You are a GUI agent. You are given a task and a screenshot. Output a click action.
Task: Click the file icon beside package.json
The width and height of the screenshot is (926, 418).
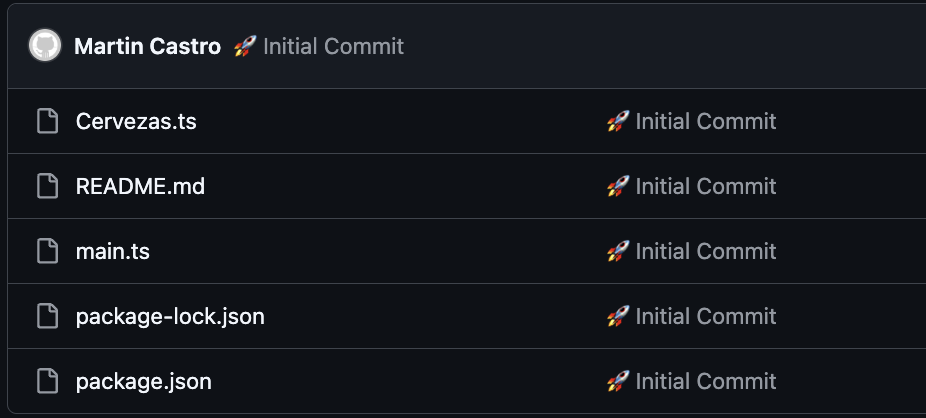[x=47, y=381]
